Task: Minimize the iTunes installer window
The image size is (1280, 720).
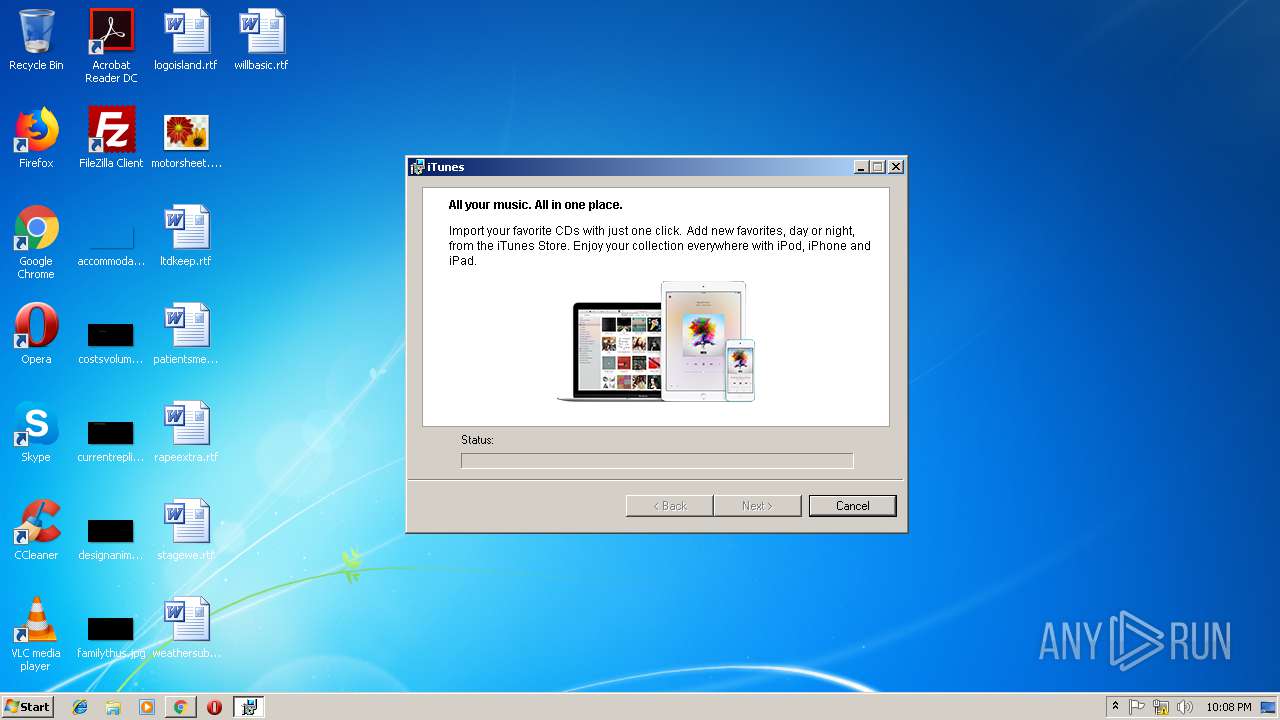Action: point(861,167)
